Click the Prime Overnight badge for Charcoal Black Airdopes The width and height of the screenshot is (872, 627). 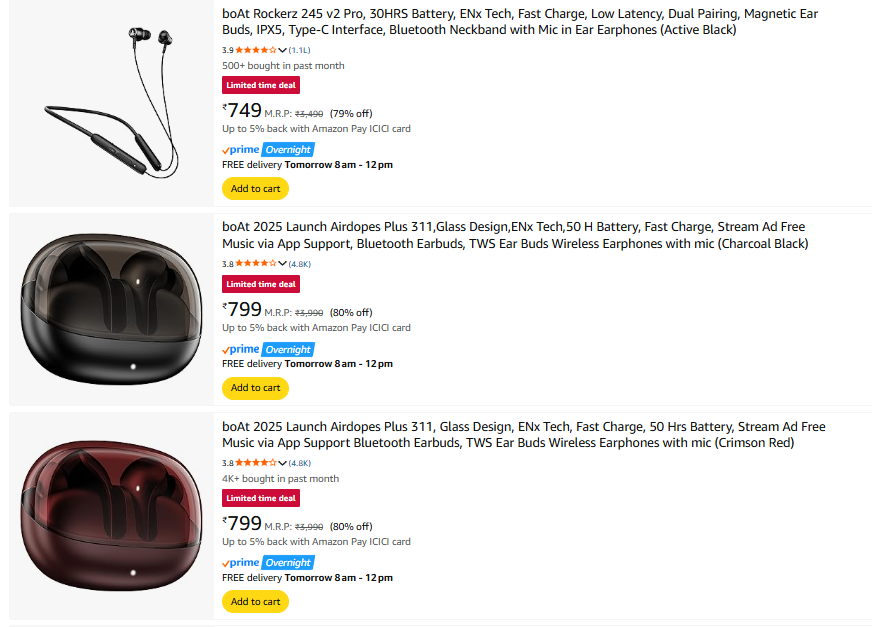click(268, 349)
